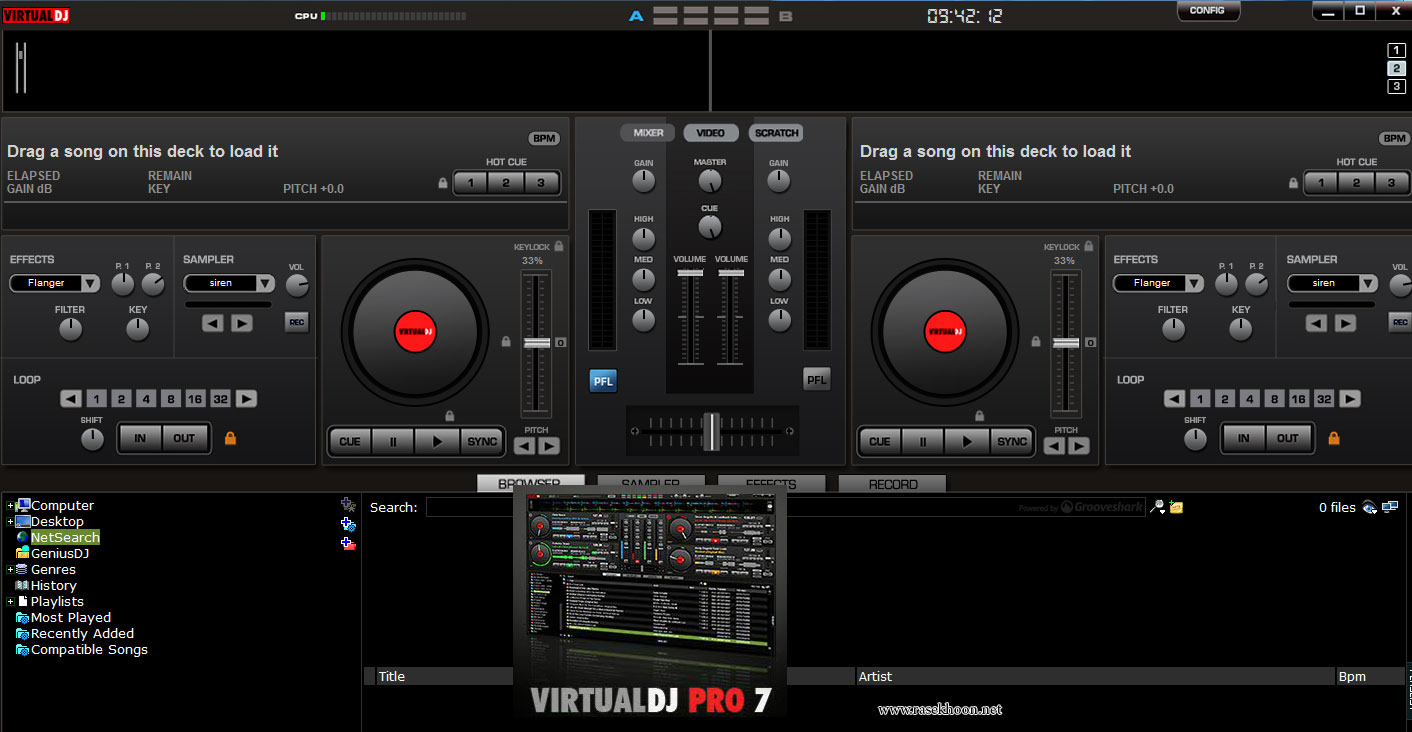
Task: Open the EFFECTS tab
Action: click(771, 484)
